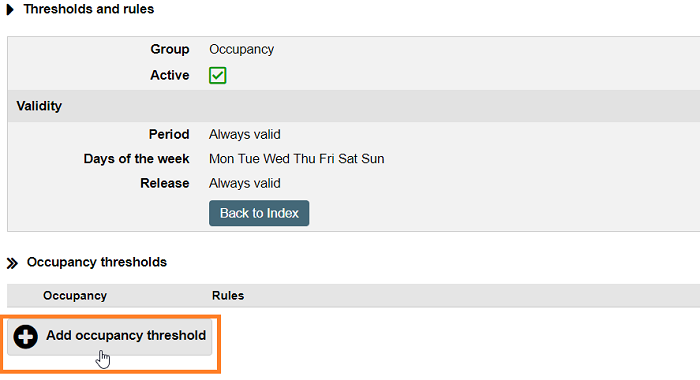The width and height of the screenshot is (700, 380).
Task: Collapse the Thresholds and rules triangle
Action: click(10, 9)
